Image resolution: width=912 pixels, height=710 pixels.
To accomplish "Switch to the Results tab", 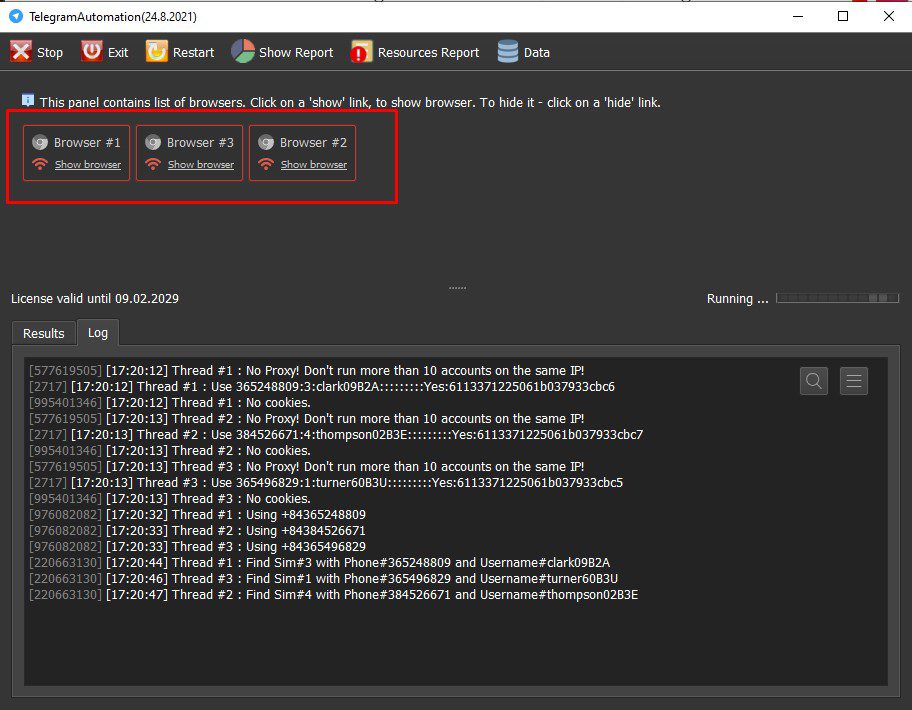I will tap(44, 333).
